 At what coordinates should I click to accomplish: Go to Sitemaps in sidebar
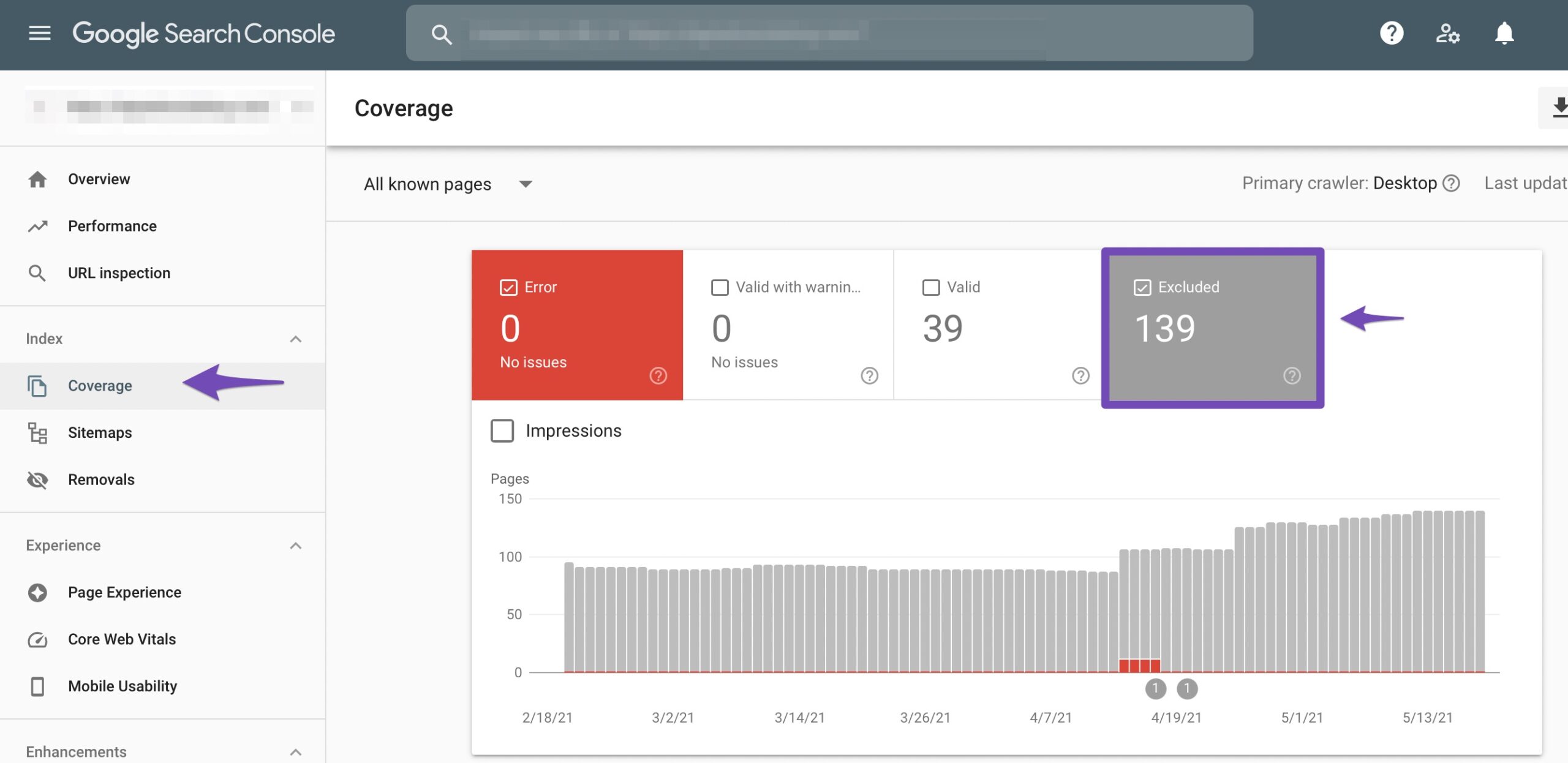coord(100,432)
